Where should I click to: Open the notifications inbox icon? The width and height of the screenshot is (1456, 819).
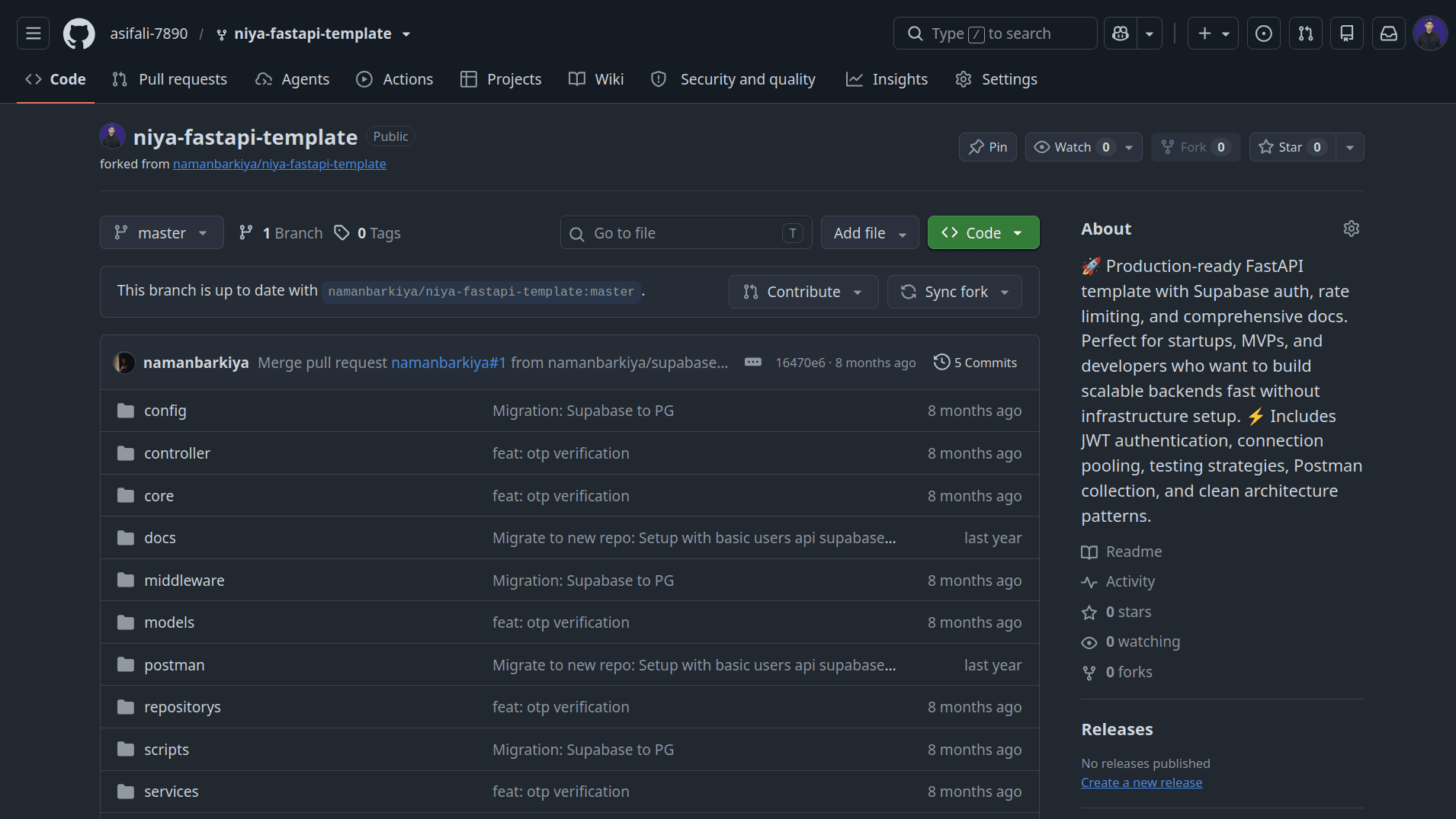tap(1389, 34)
